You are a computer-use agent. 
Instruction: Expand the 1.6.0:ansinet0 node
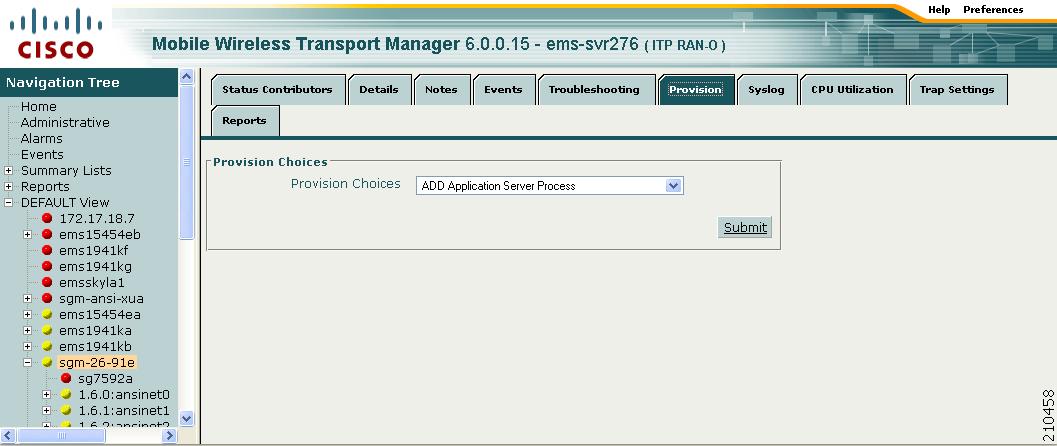pyautogui.click(x=47, y=395)
